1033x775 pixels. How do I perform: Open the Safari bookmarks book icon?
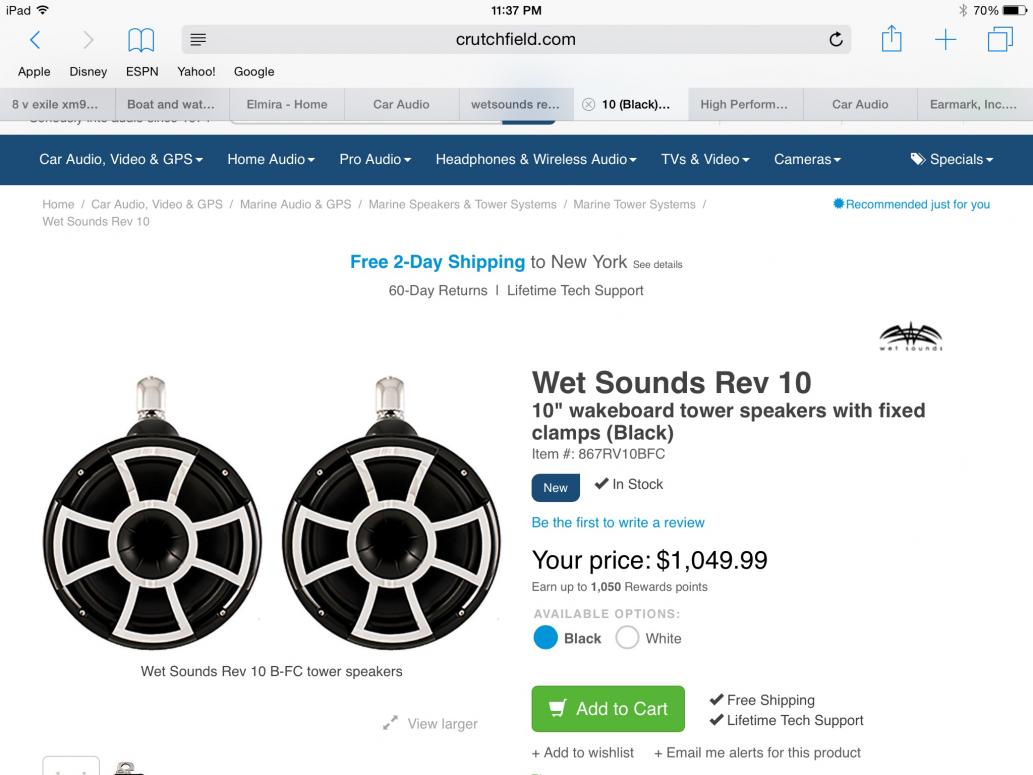click(x=139, y=40)
